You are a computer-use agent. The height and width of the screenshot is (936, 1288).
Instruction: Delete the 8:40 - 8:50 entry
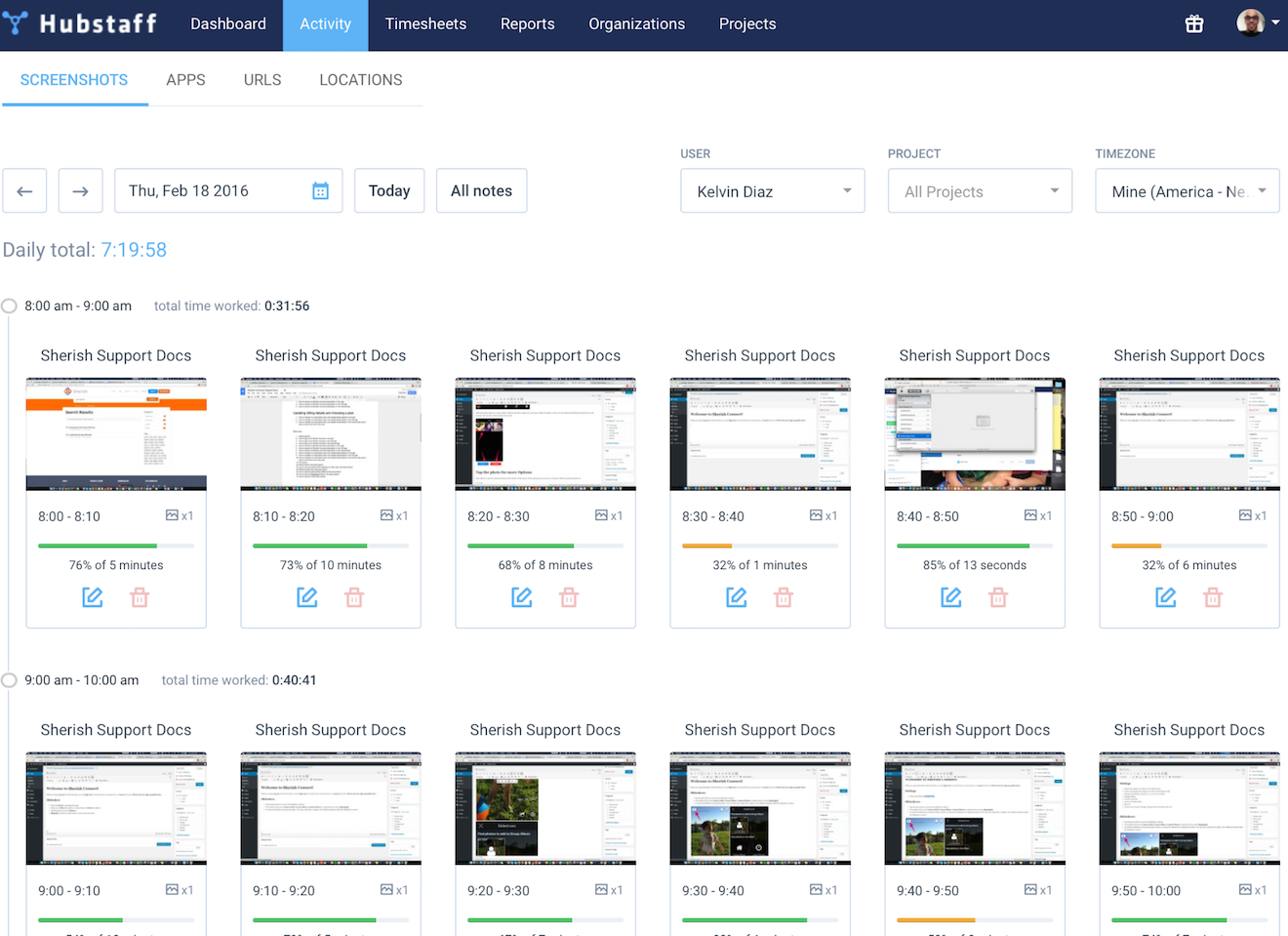coord(998,597)
